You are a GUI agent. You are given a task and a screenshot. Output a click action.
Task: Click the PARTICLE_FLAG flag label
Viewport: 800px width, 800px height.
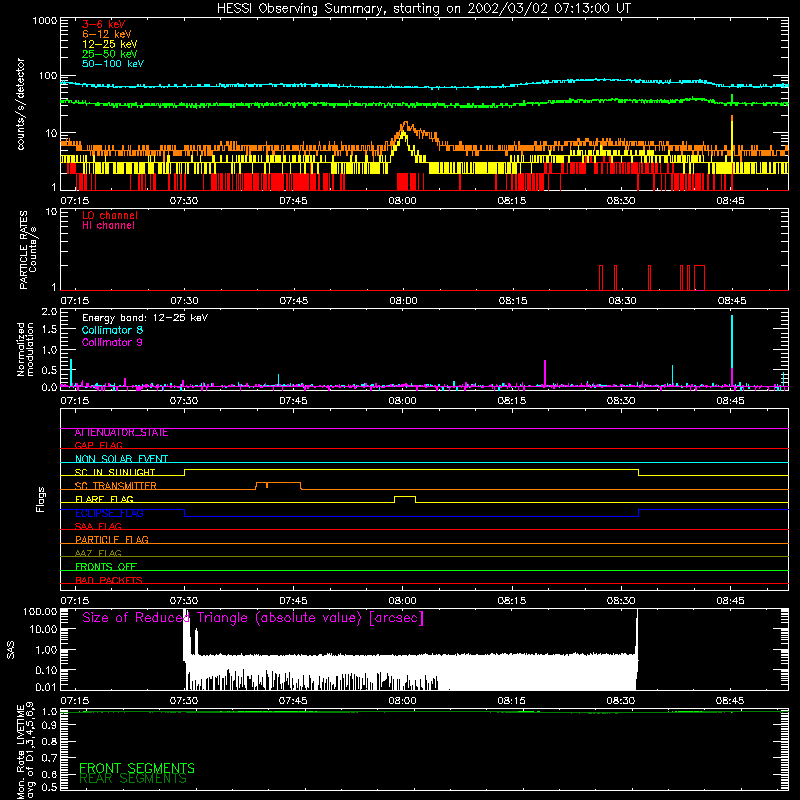112,539
